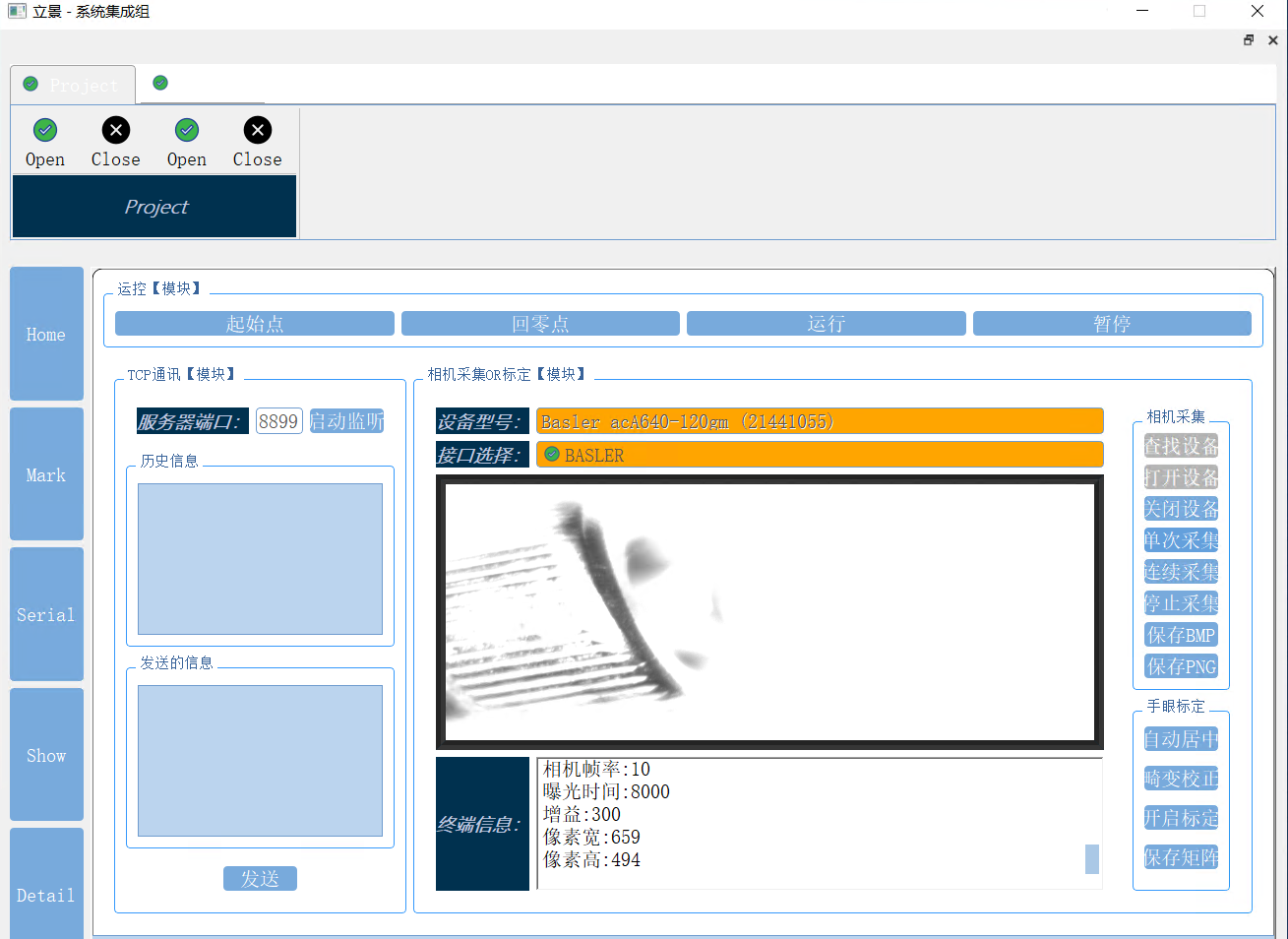Click the first Open icon in the ribbon
The height and width of the screenshot is (939, 1288).
45,130
